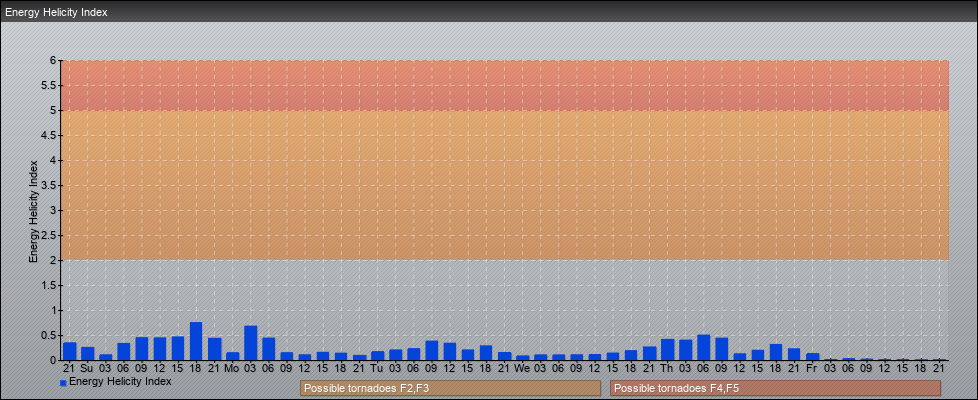Click the tallest blue bar in the chart
The height and width of the screenshot is (400, 978).
click(x=196, y=341)
